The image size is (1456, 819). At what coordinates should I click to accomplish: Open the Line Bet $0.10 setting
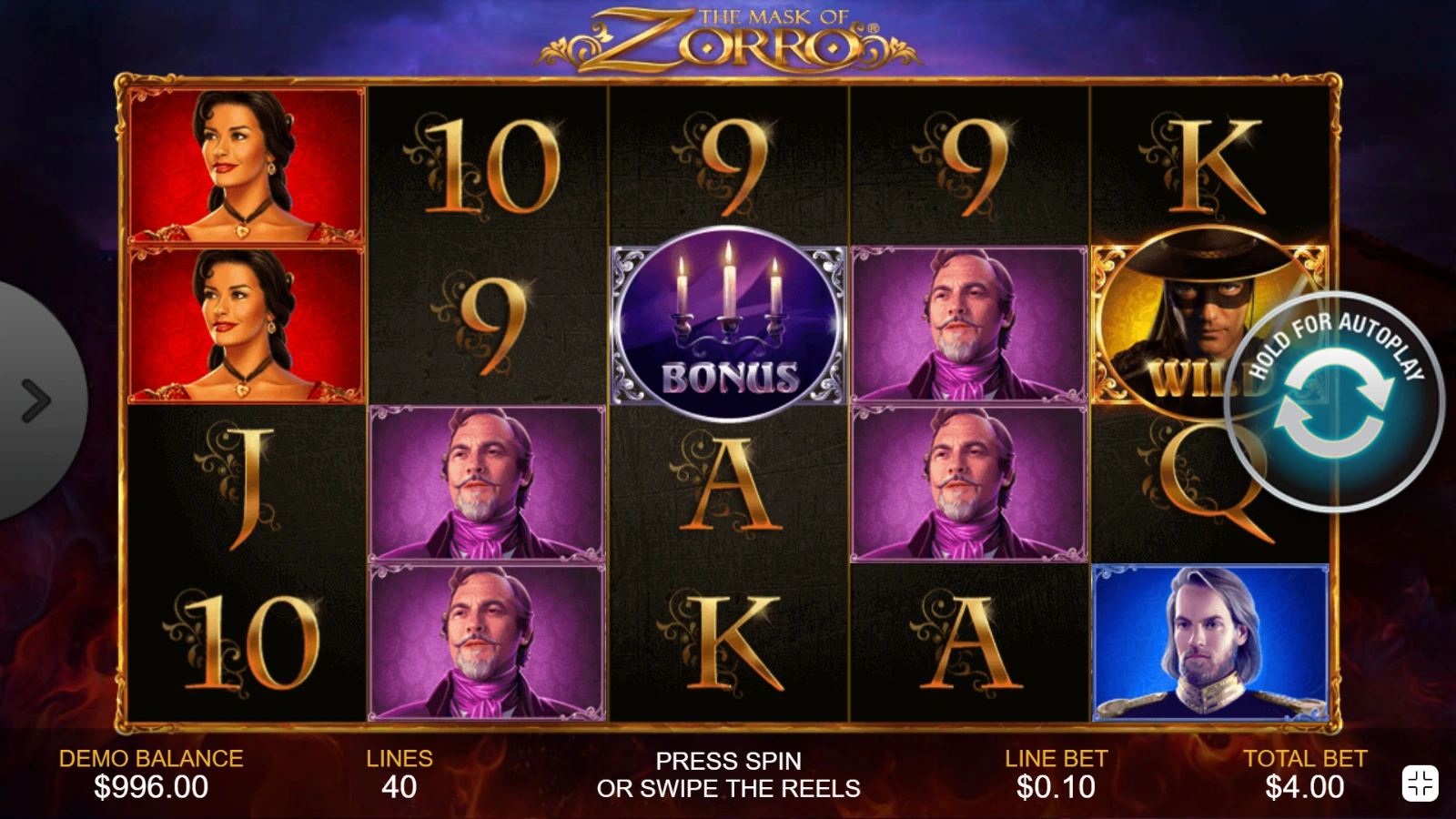click(1056, 773)
